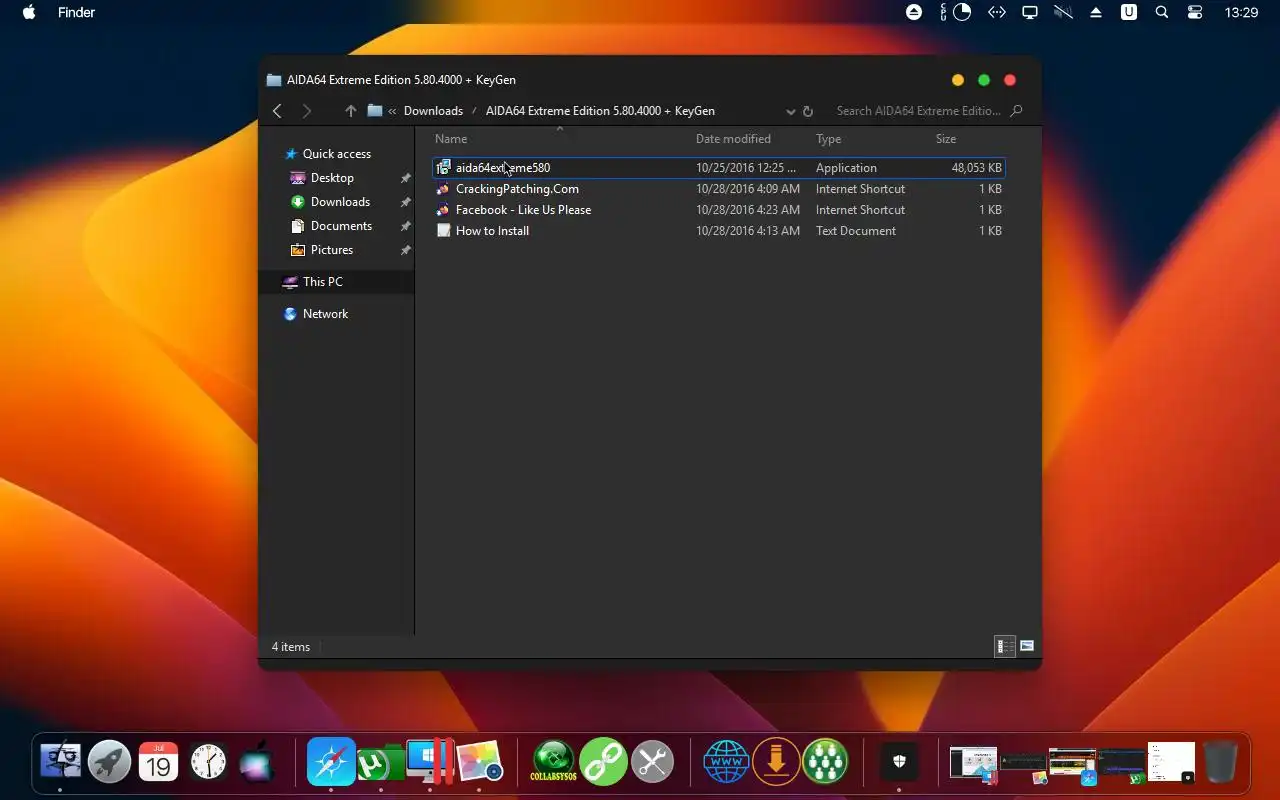
Task: Open the Finder menu
Action: pyautogui.click(x=77, y=13)
